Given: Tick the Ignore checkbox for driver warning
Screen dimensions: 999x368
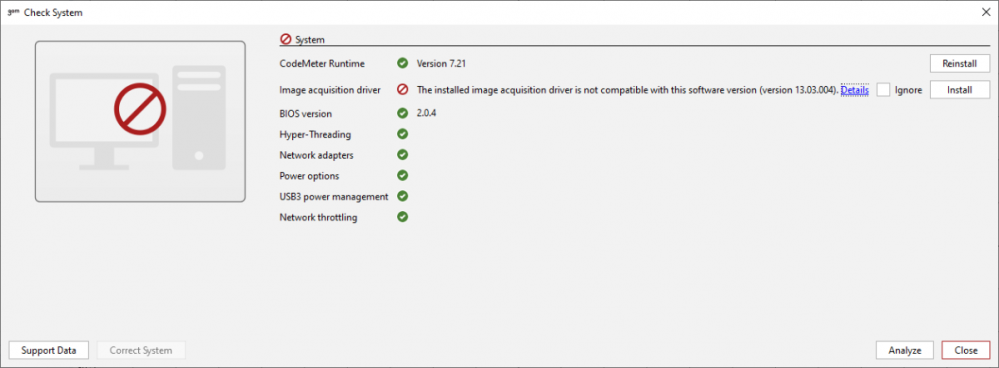Looking at the screenshot, I should (x=883, y=90).
